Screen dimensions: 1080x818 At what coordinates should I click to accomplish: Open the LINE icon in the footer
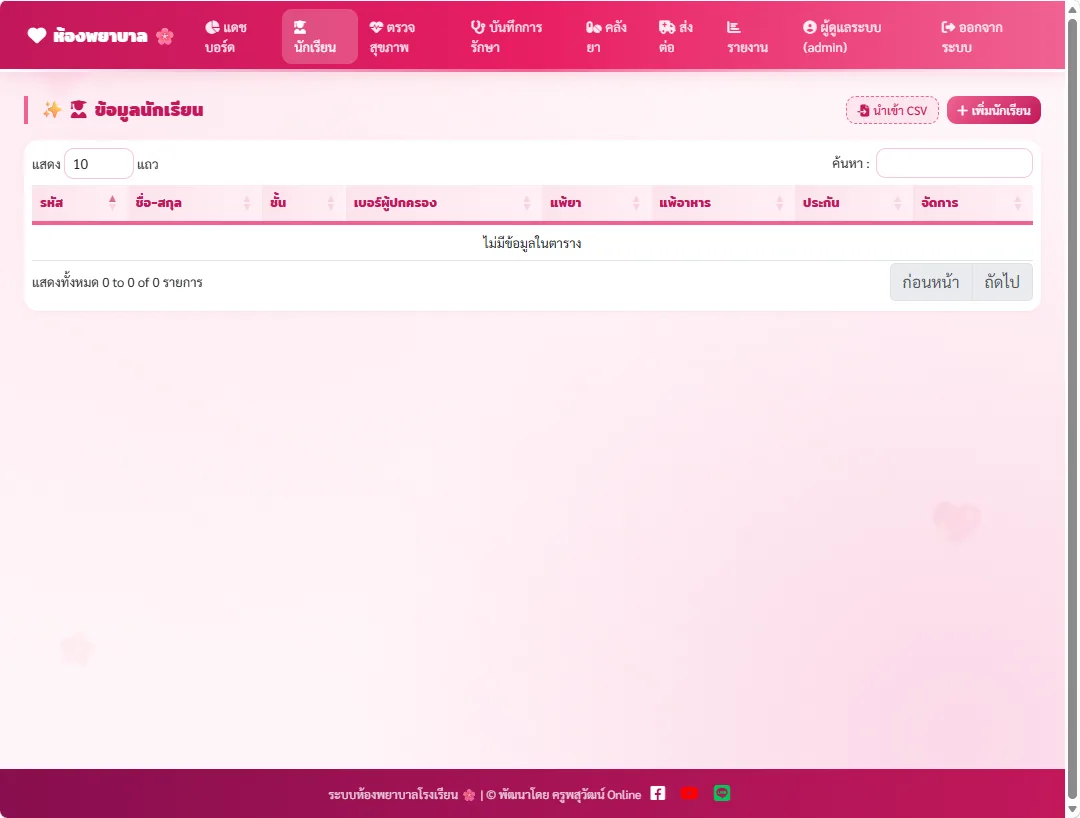pos(721,793)
